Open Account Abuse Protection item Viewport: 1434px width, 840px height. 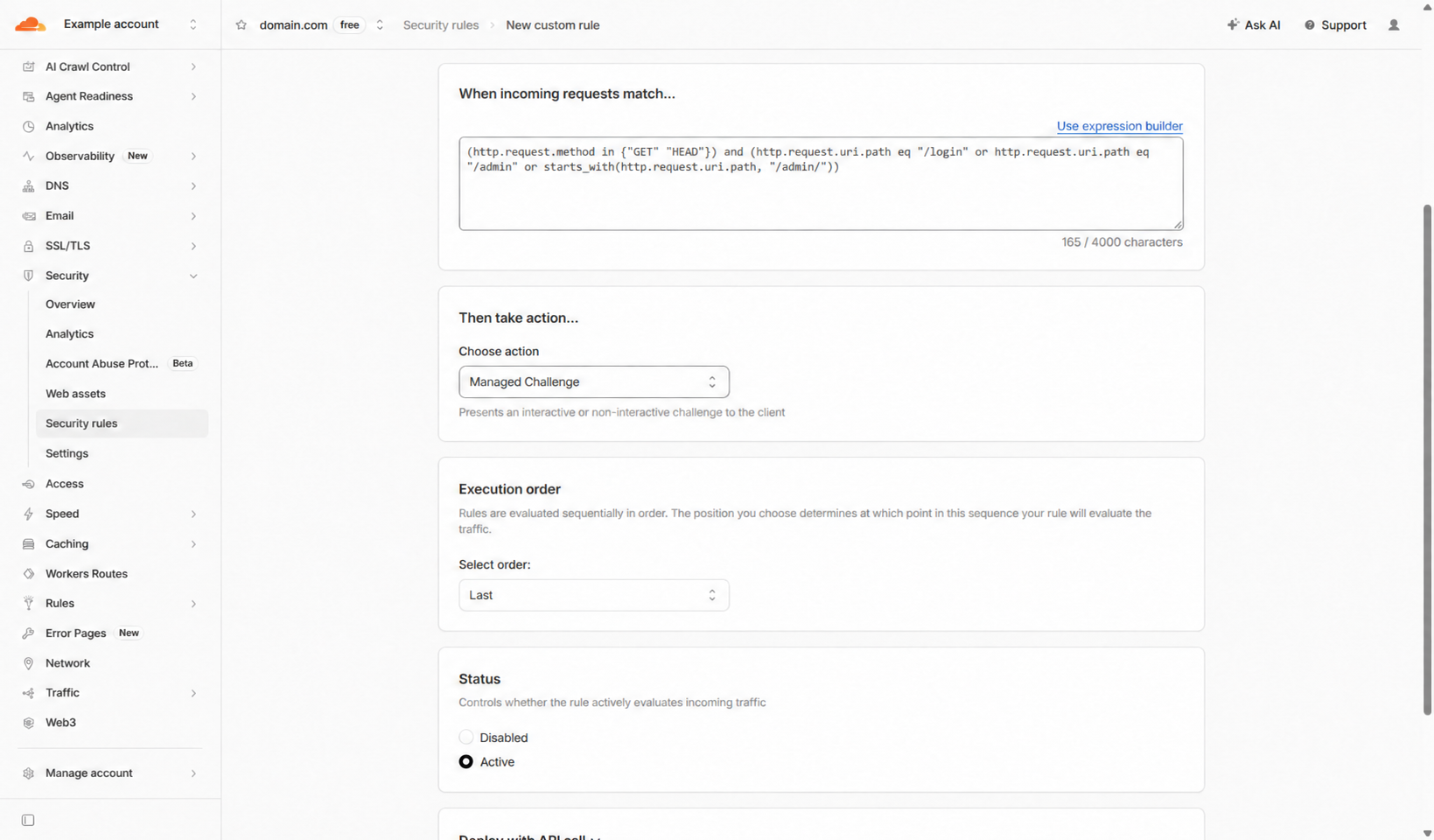pos(101,364)
